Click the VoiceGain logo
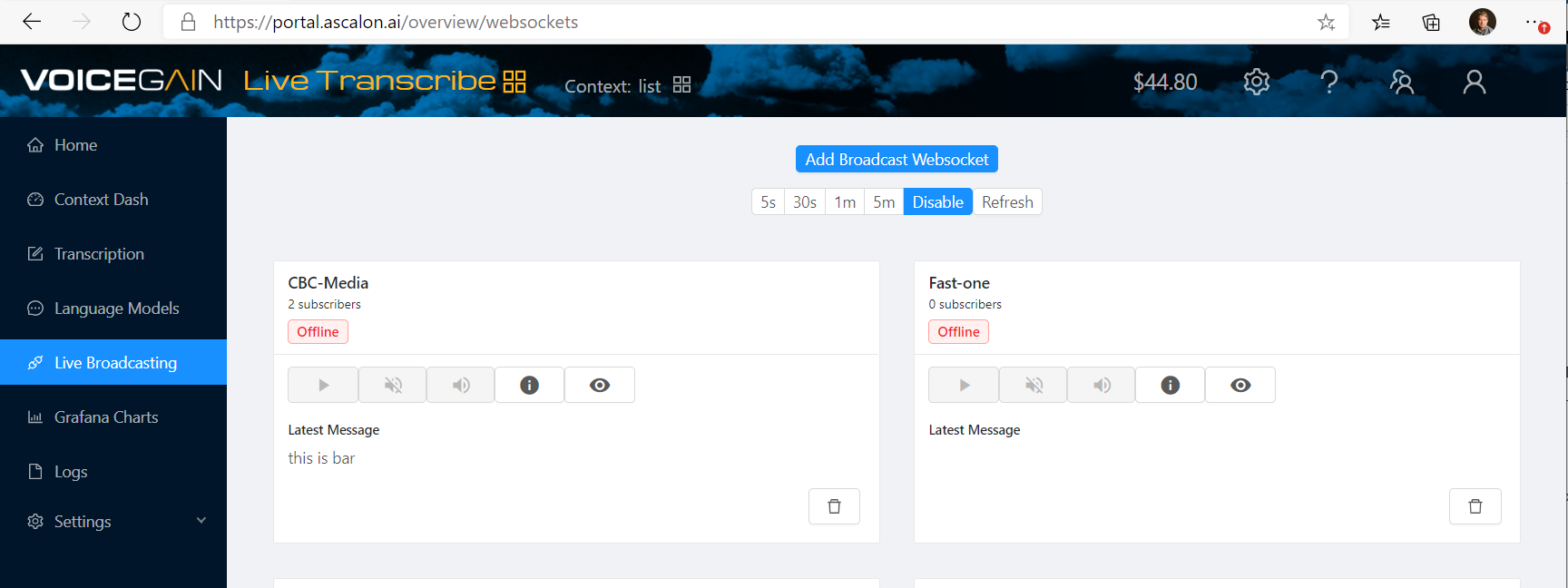The height and width of the screenshot is (588, 1568). (x=121, y=81)
